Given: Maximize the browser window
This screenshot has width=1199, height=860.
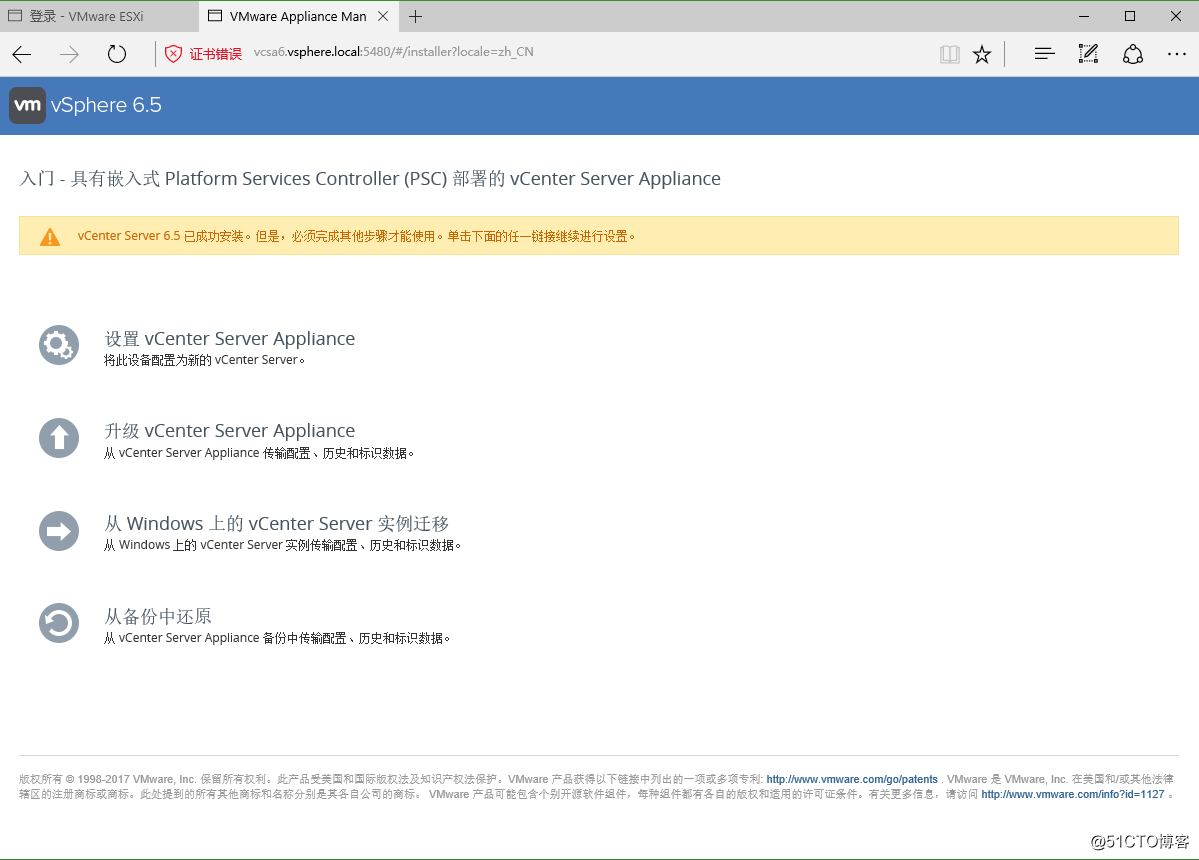Looking at the screenshot, I should (x=1130, y=16).
